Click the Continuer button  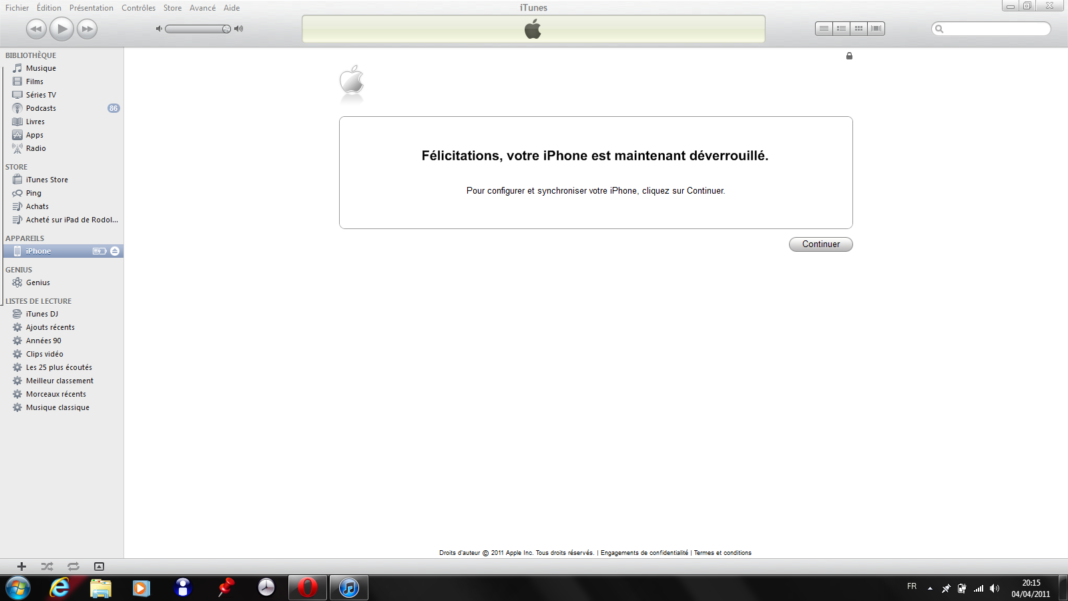821,244
